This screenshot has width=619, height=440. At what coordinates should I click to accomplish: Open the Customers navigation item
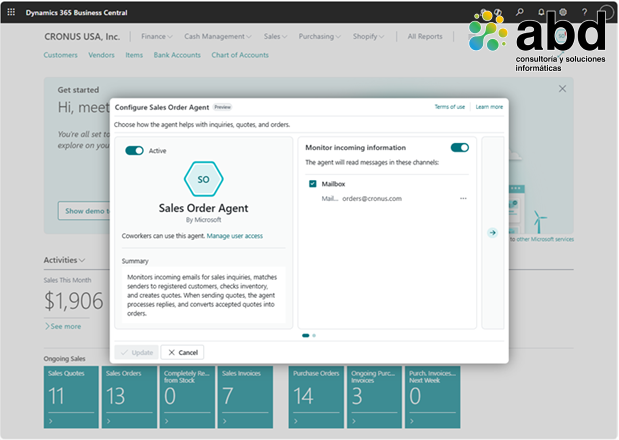[x=60, y=55]
